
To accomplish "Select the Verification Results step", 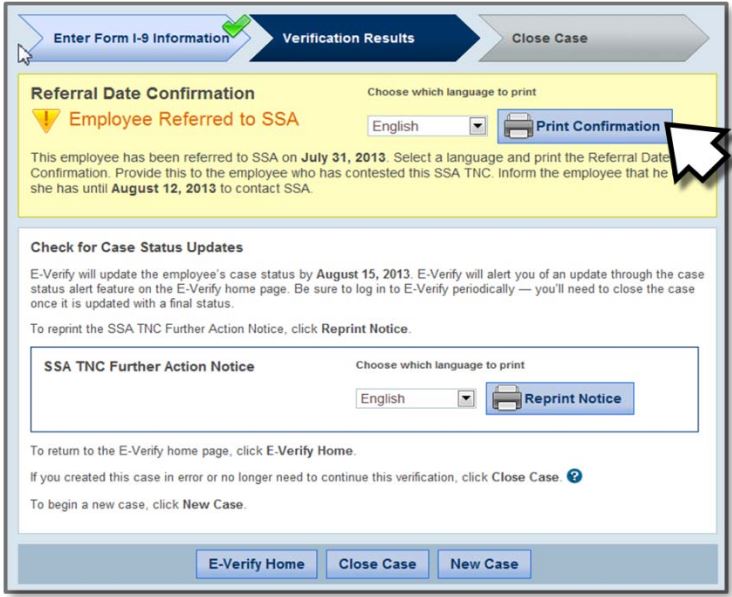I will 348,39.
